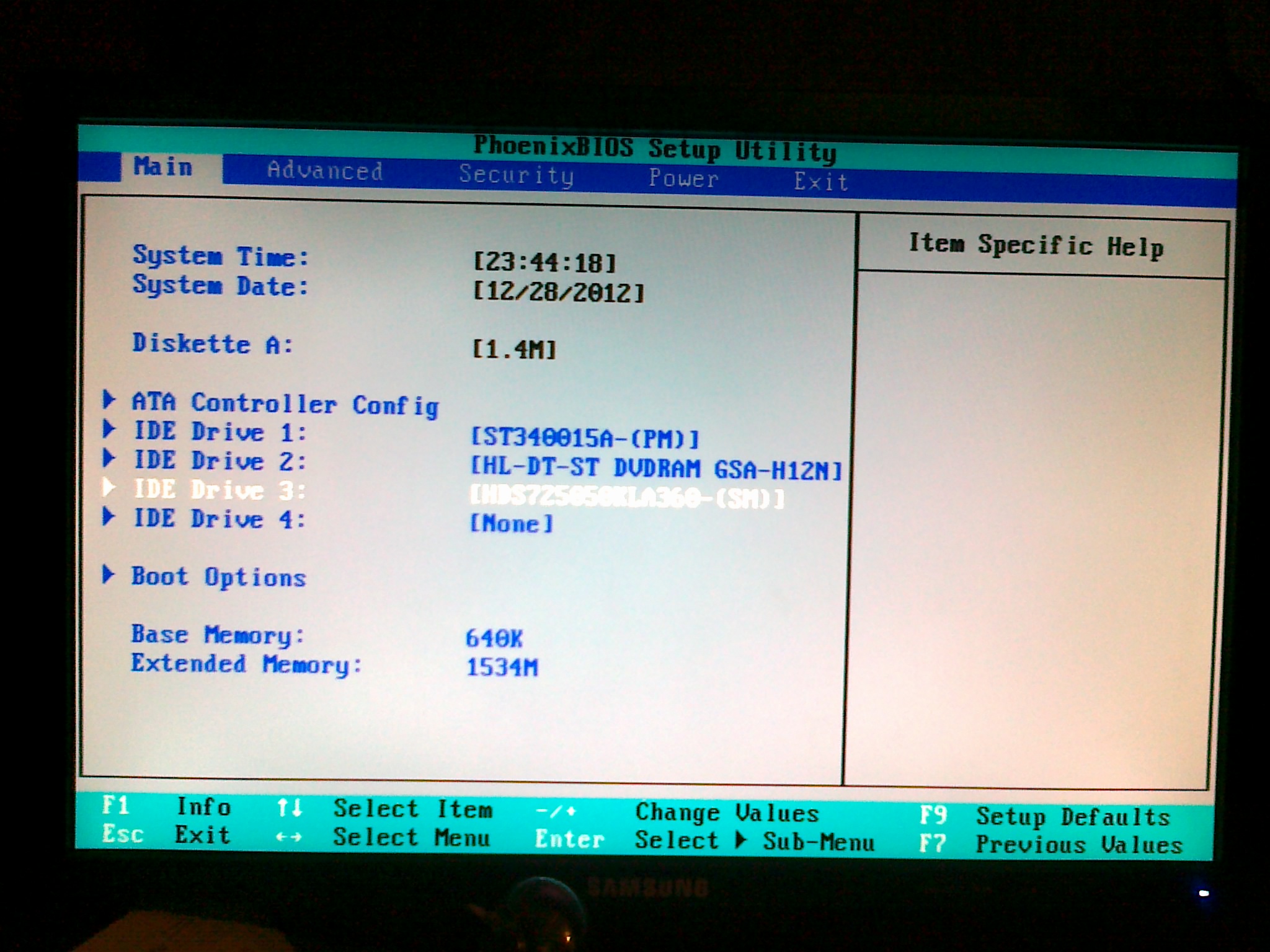The width and height of the screenshot is (1270, 952).
Task: Select the Diskette A 1.4M value
Action: 514,350
